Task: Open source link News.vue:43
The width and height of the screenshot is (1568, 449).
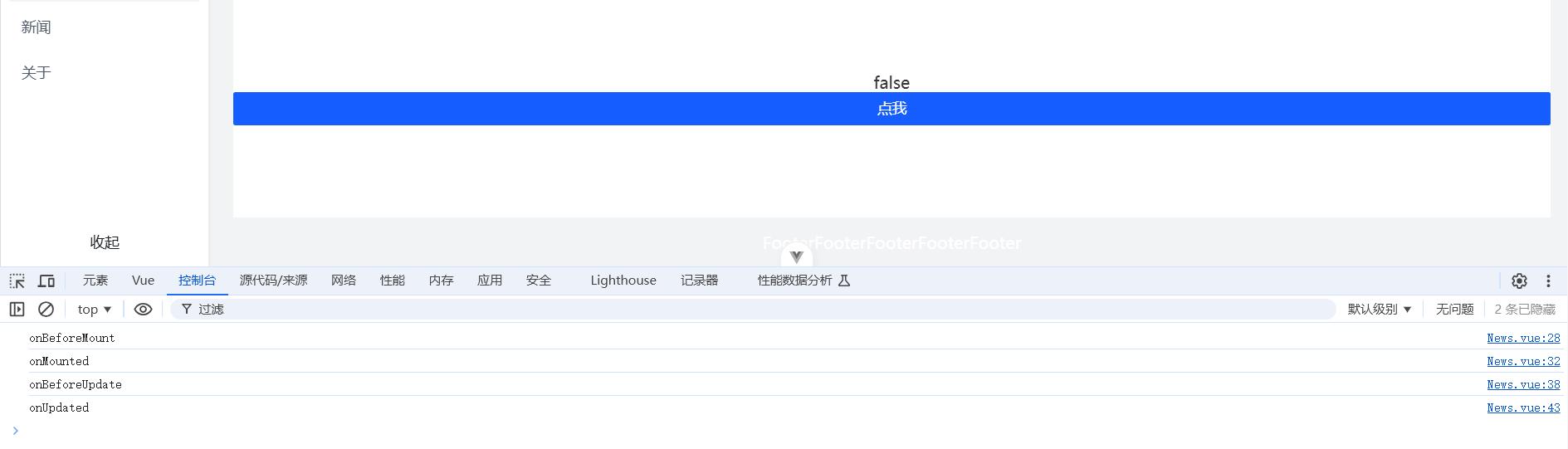Action: [x=1523, y=408]
